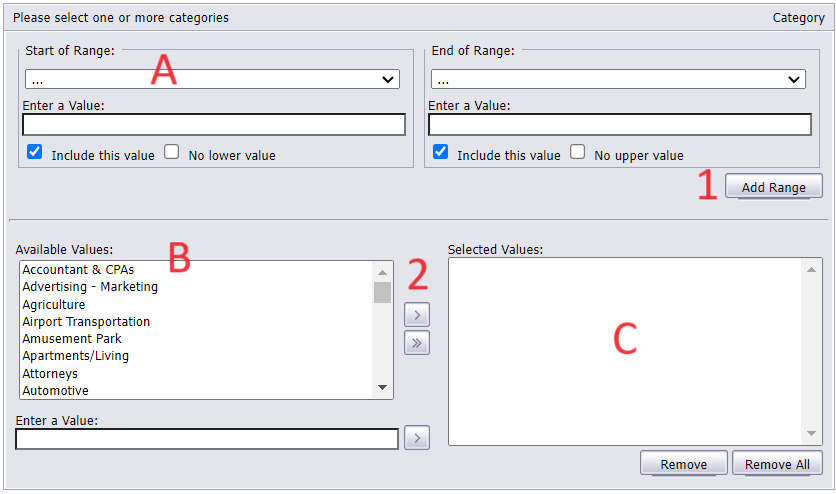Screen dimensions: 836x494
Task: Uncheck Include this value under Start of Range
Action: pyautogui.click(x=35, y=152)
